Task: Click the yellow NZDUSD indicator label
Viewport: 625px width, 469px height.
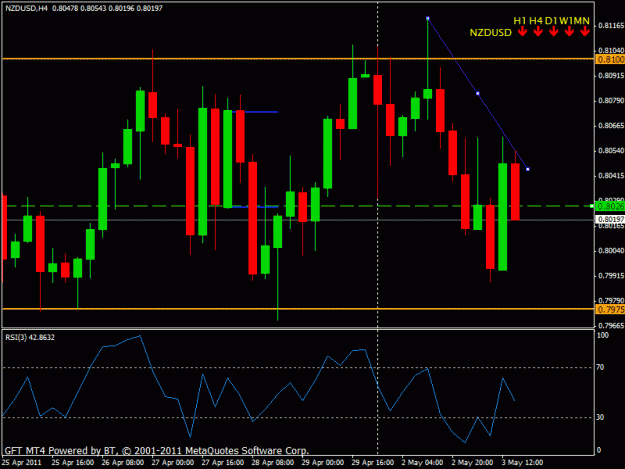Action: (490, 33)
